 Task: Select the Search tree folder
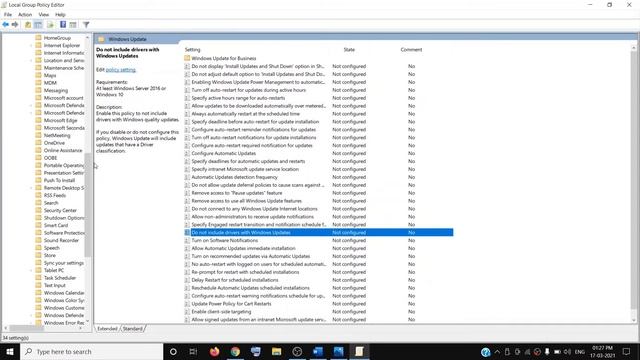[x=51, y=203]
